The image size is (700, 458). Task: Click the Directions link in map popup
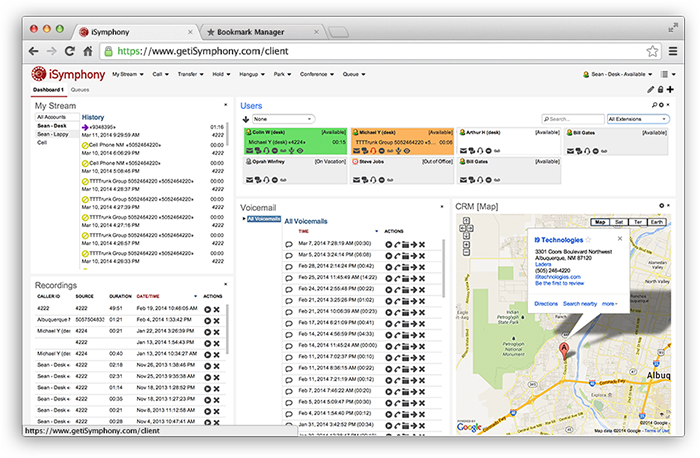(546, 302)
